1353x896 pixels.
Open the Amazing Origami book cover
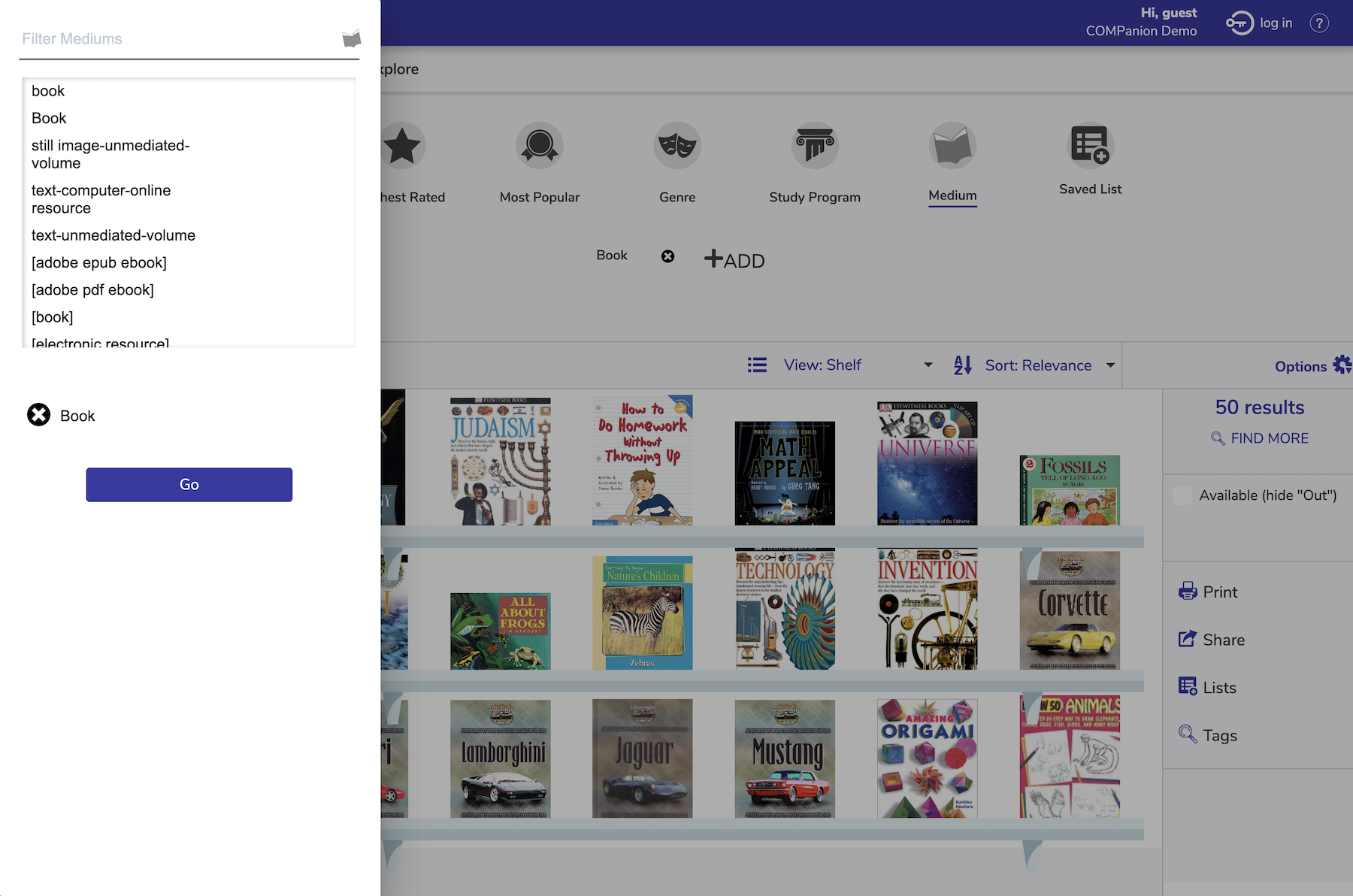point(927,758)
